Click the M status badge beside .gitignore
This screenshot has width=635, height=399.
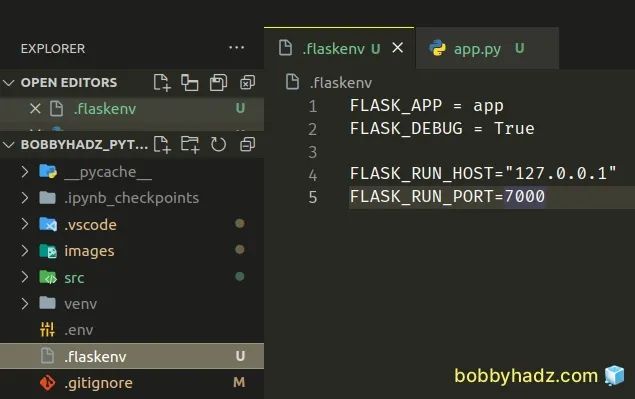[239, 382]
